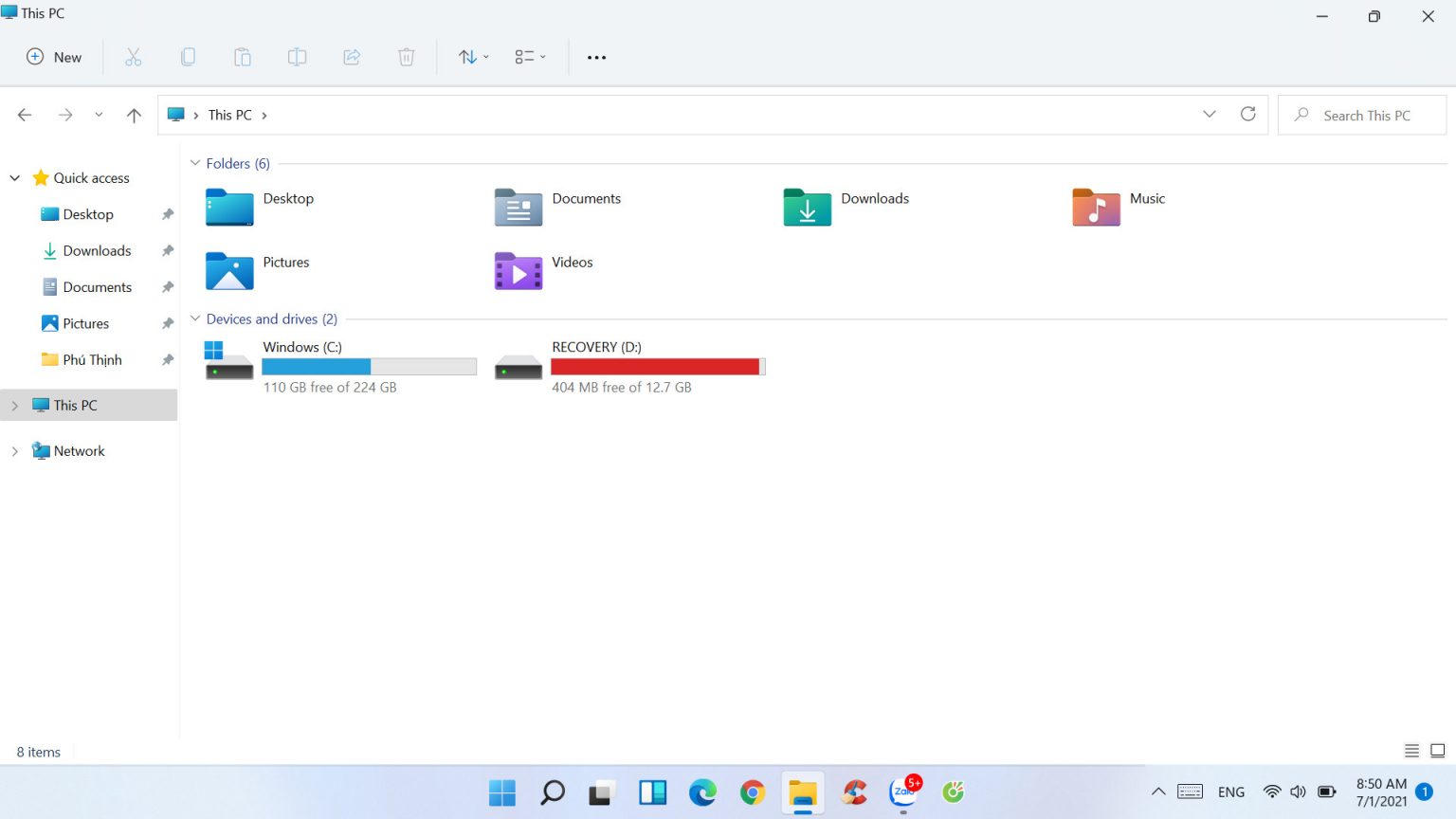Click the Cut scissors icon in toolbar
1456x819 pixels.
(134, 57)
